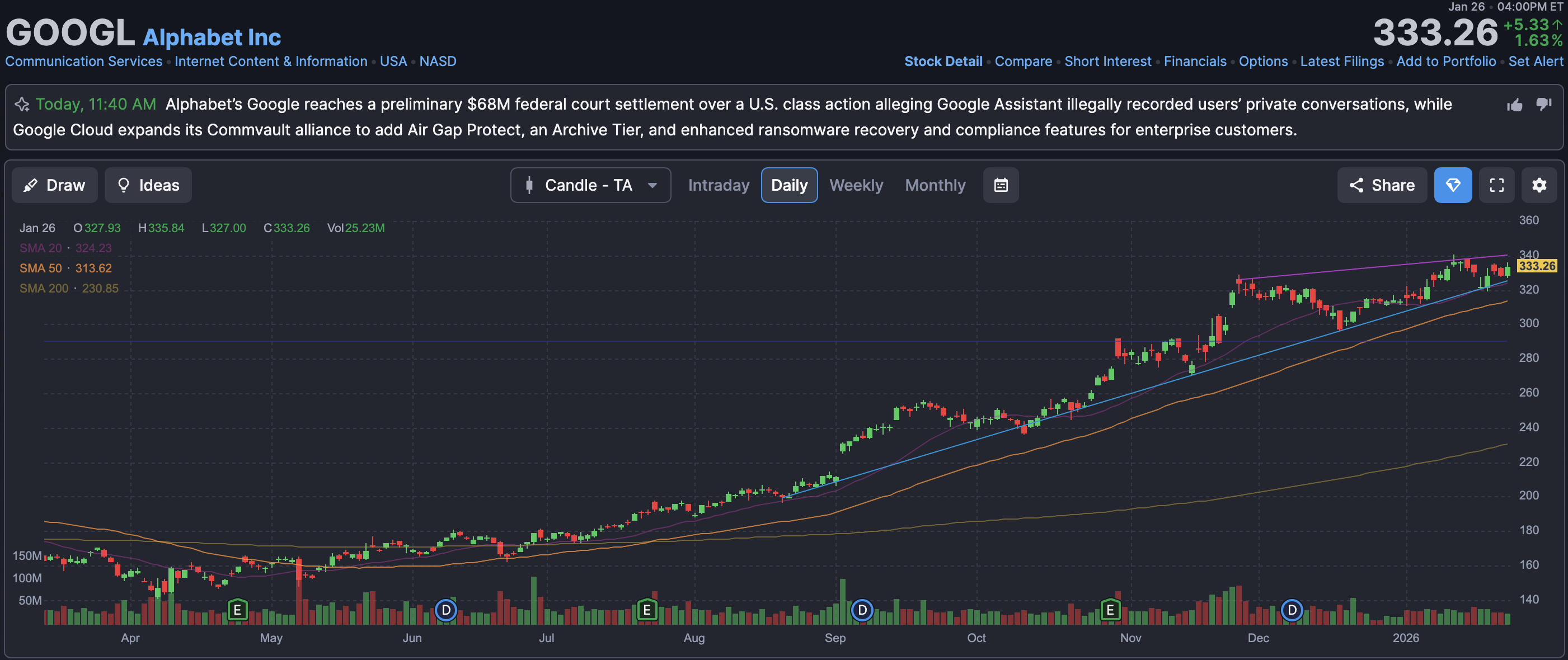This screenshot has height=660, width=1568.
Task: Open the calendar date range icon
Action: click(x=1001, y=185)
